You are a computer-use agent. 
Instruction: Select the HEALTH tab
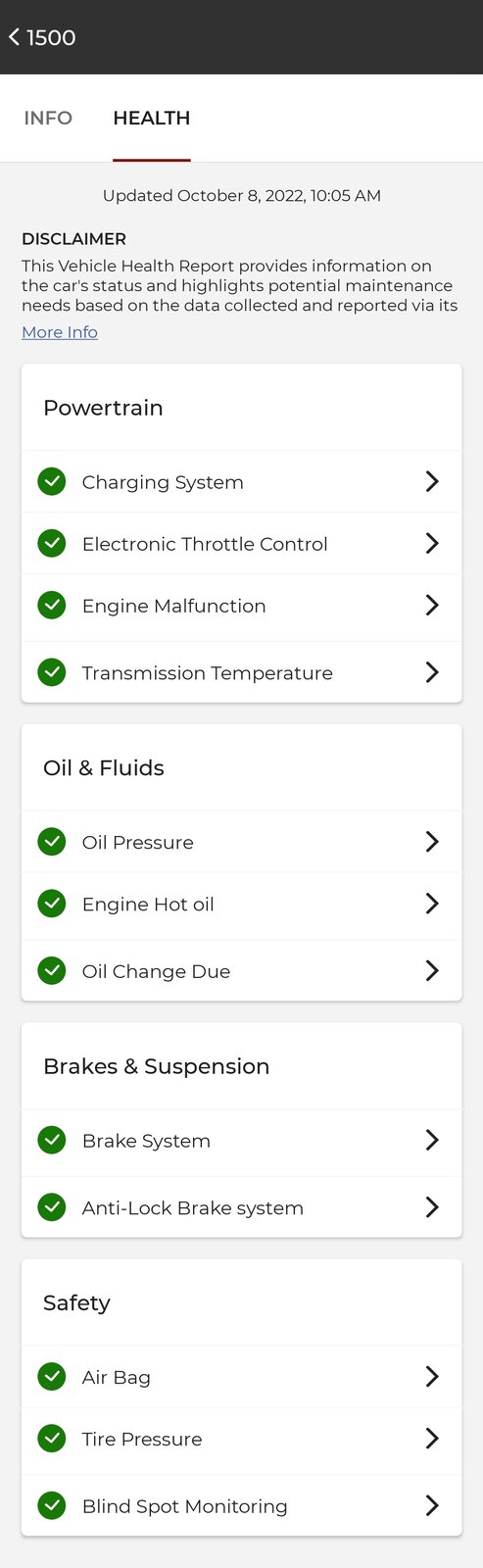[152, 119]
